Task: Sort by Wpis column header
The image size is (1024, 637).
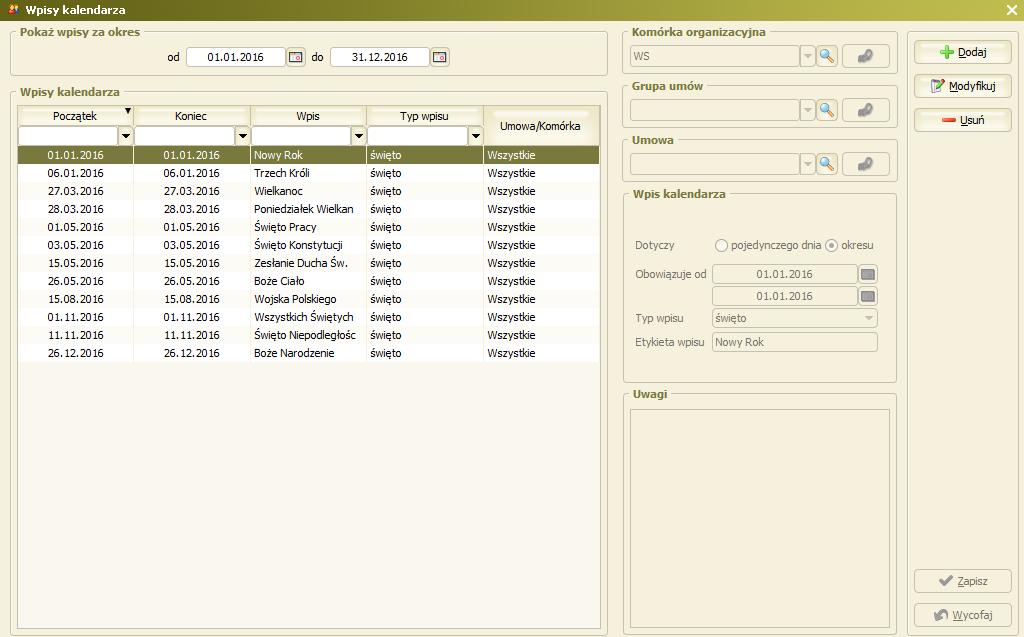Action: [x=308, y=116]
